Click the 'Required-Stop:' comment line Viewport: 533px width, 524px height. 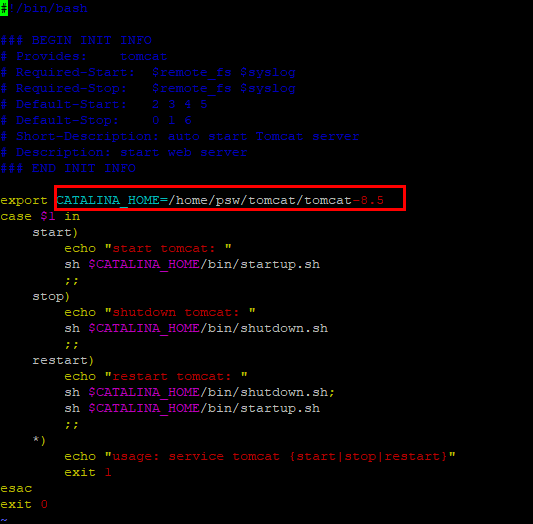coord(148,88)
